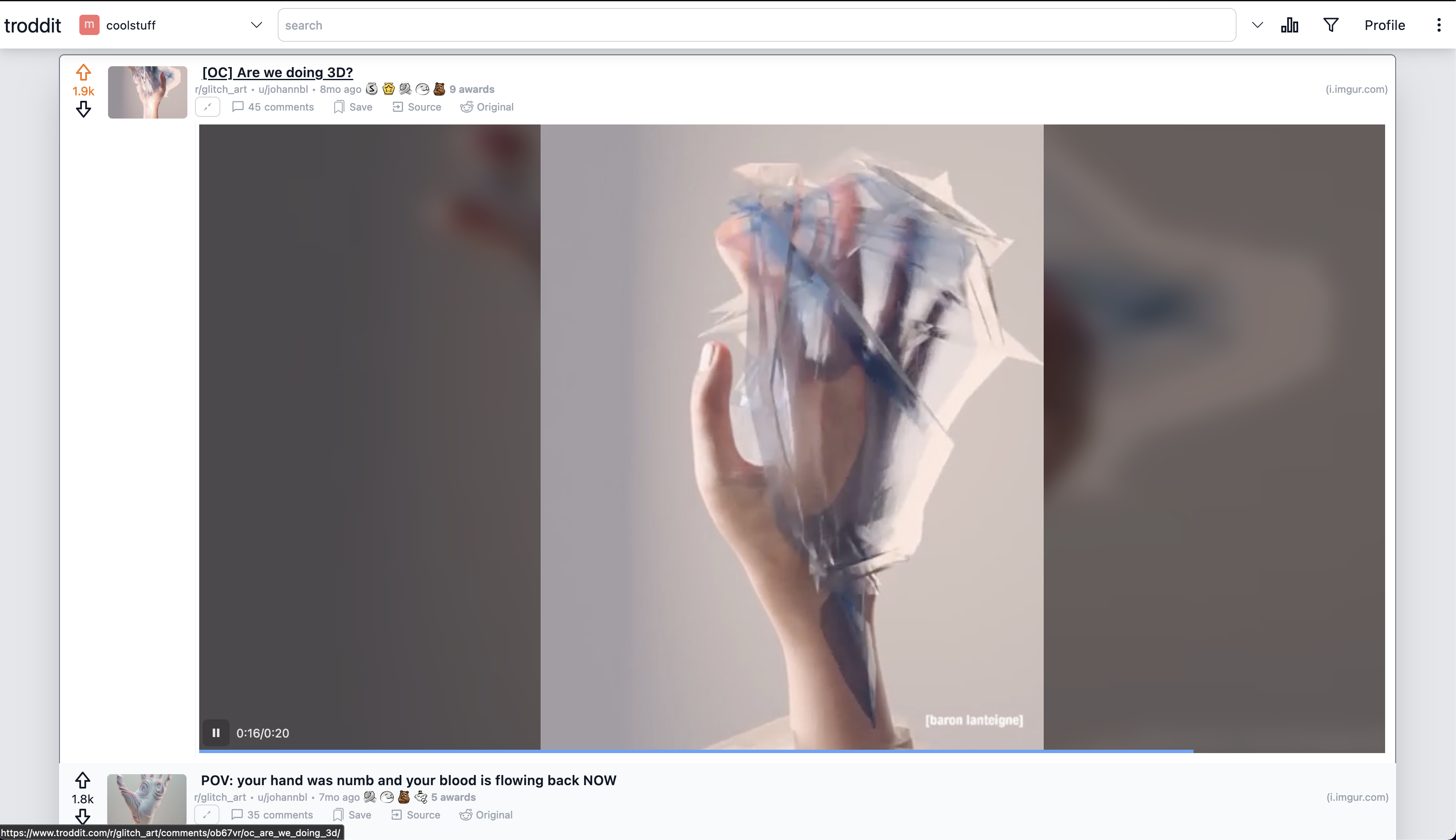Open the three-dot more options menu
This screenshot has width=1456, height=840.
(x=1439, y=25)
